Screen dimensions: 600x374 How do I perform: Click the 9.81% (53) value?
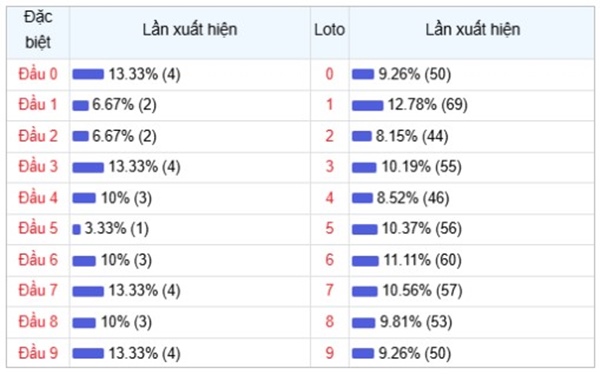point(416,322)
